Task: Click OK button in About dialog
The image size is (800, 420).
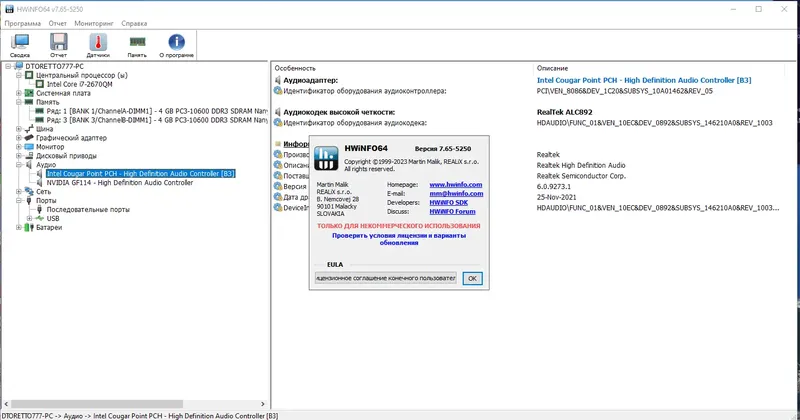Action: [472, 278]
